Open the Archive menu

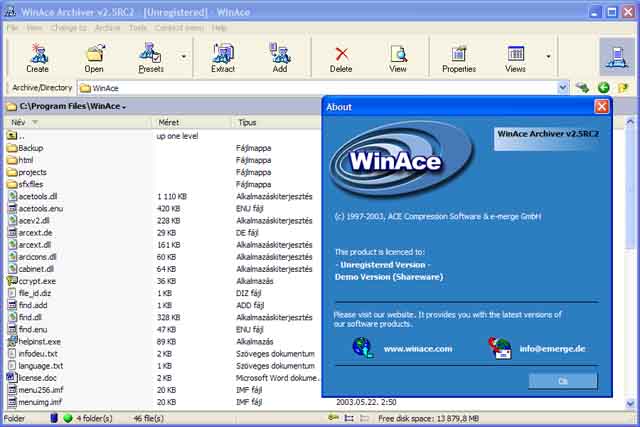[107, 28]
